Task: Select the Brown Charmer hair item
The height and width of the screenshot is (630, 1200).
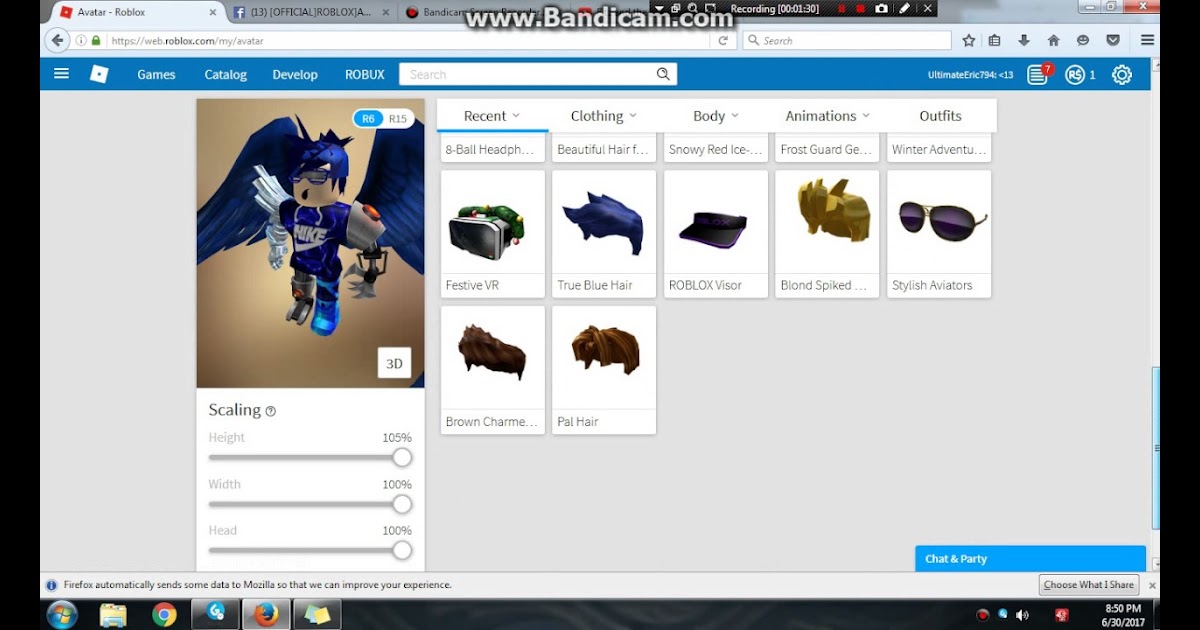Action: 493,370
